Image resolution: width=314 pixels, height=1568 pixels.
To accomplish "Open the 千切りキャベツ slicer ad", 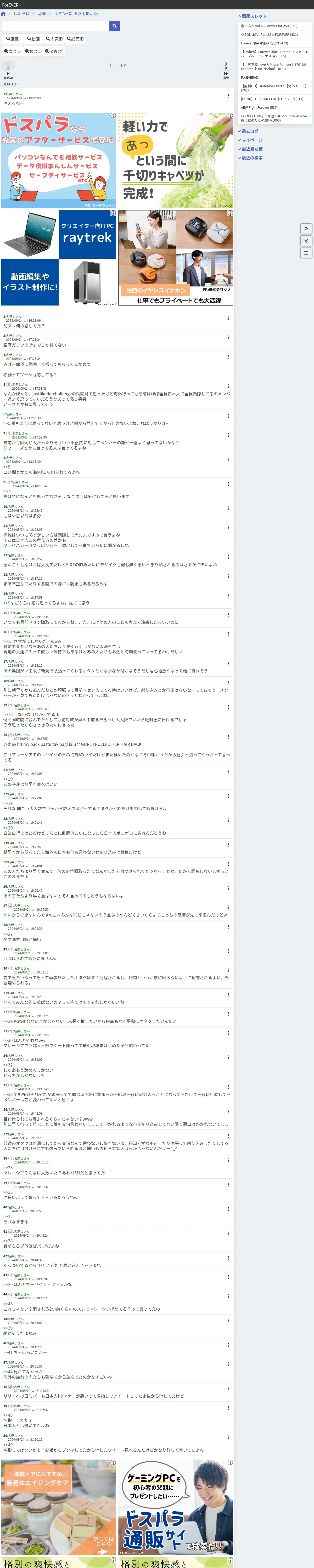I will click(176, 160).
